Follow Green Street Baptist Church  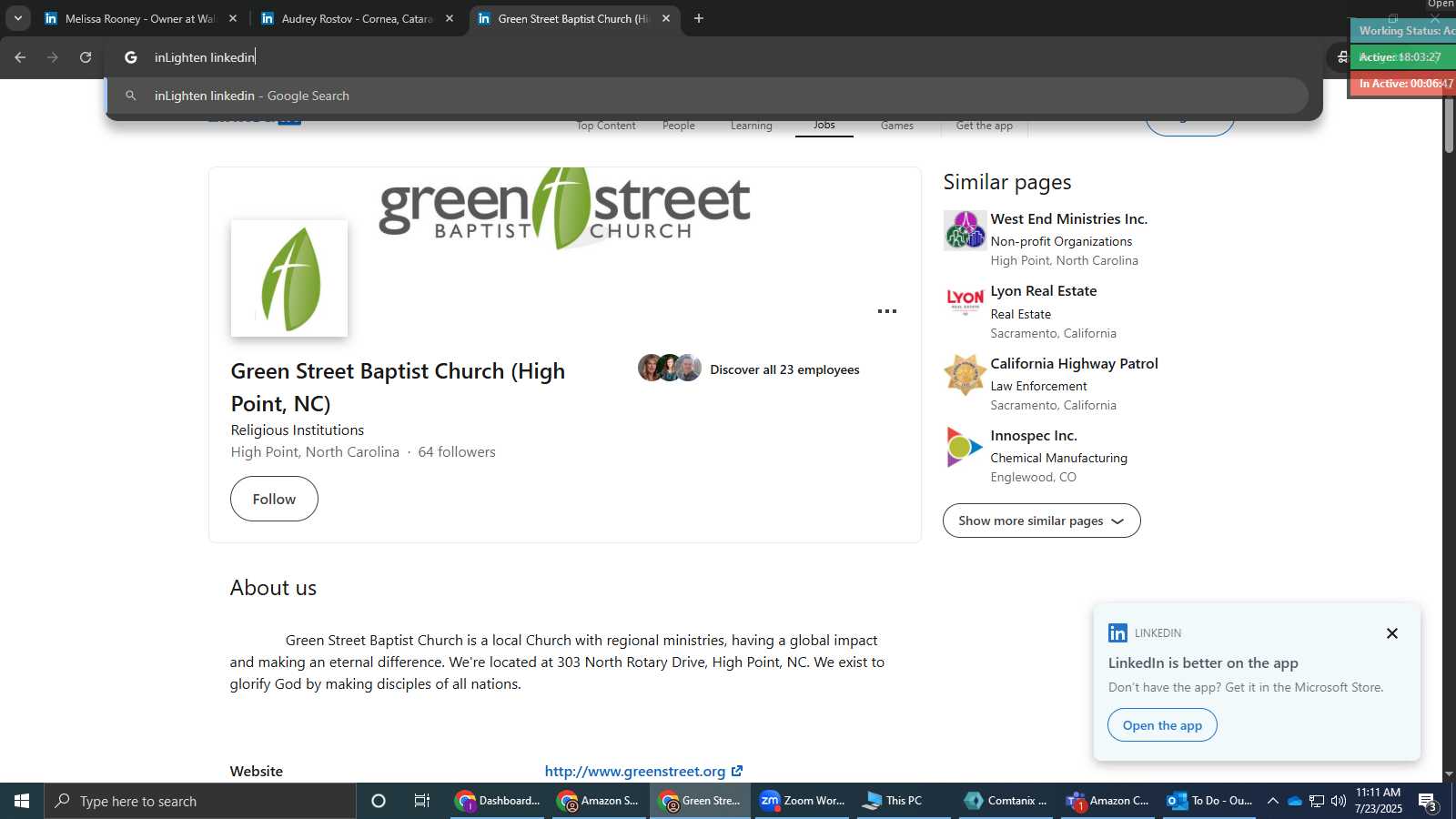(x=274, y=499)
